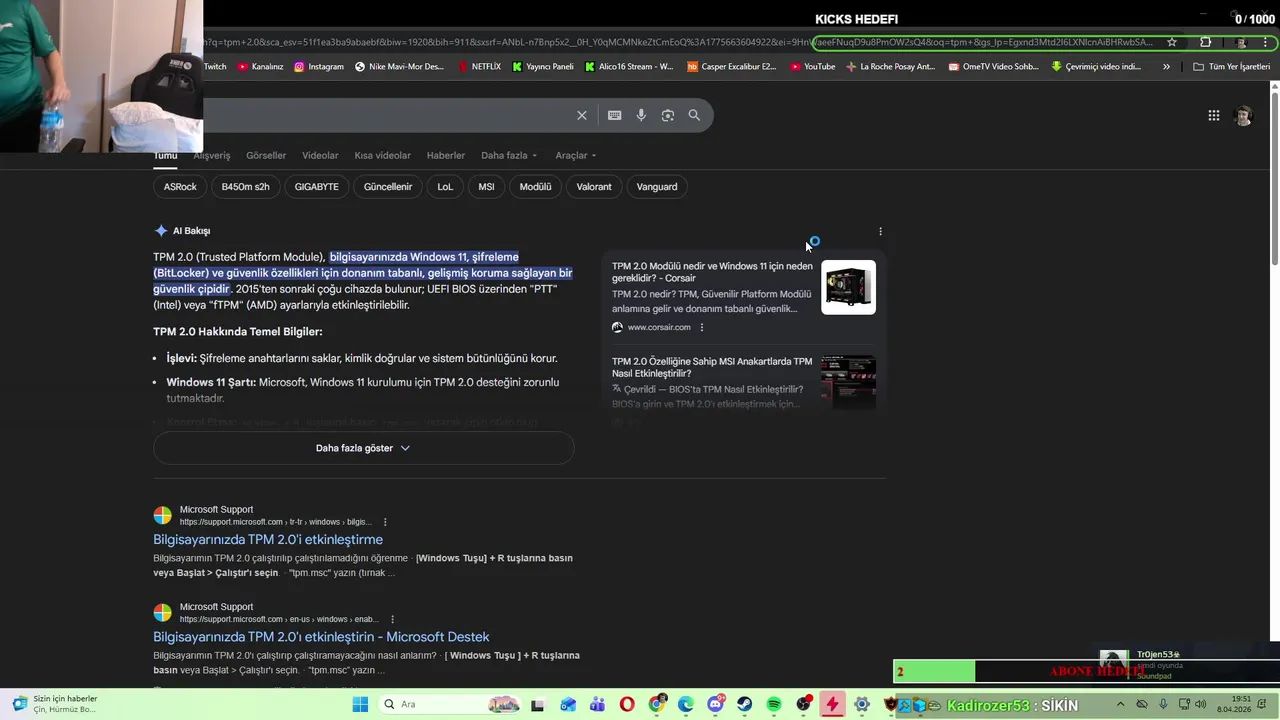
Task: Open TPM 2.0'ı etkinleştirin - Microsoft Destek link
Action: click(321, 637)
